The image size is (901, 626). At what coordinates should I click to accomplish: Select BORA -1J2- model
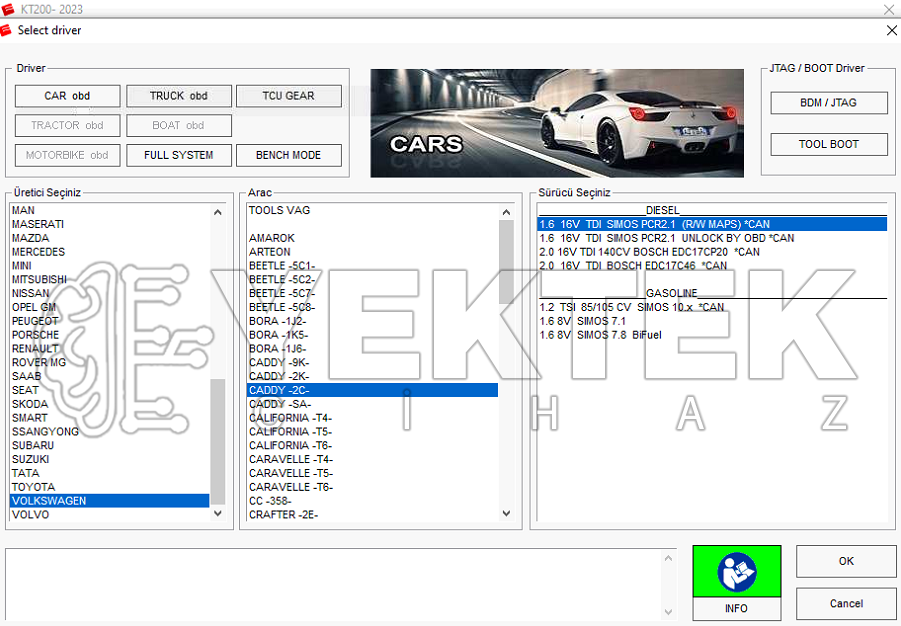click(x=372, y=321)
